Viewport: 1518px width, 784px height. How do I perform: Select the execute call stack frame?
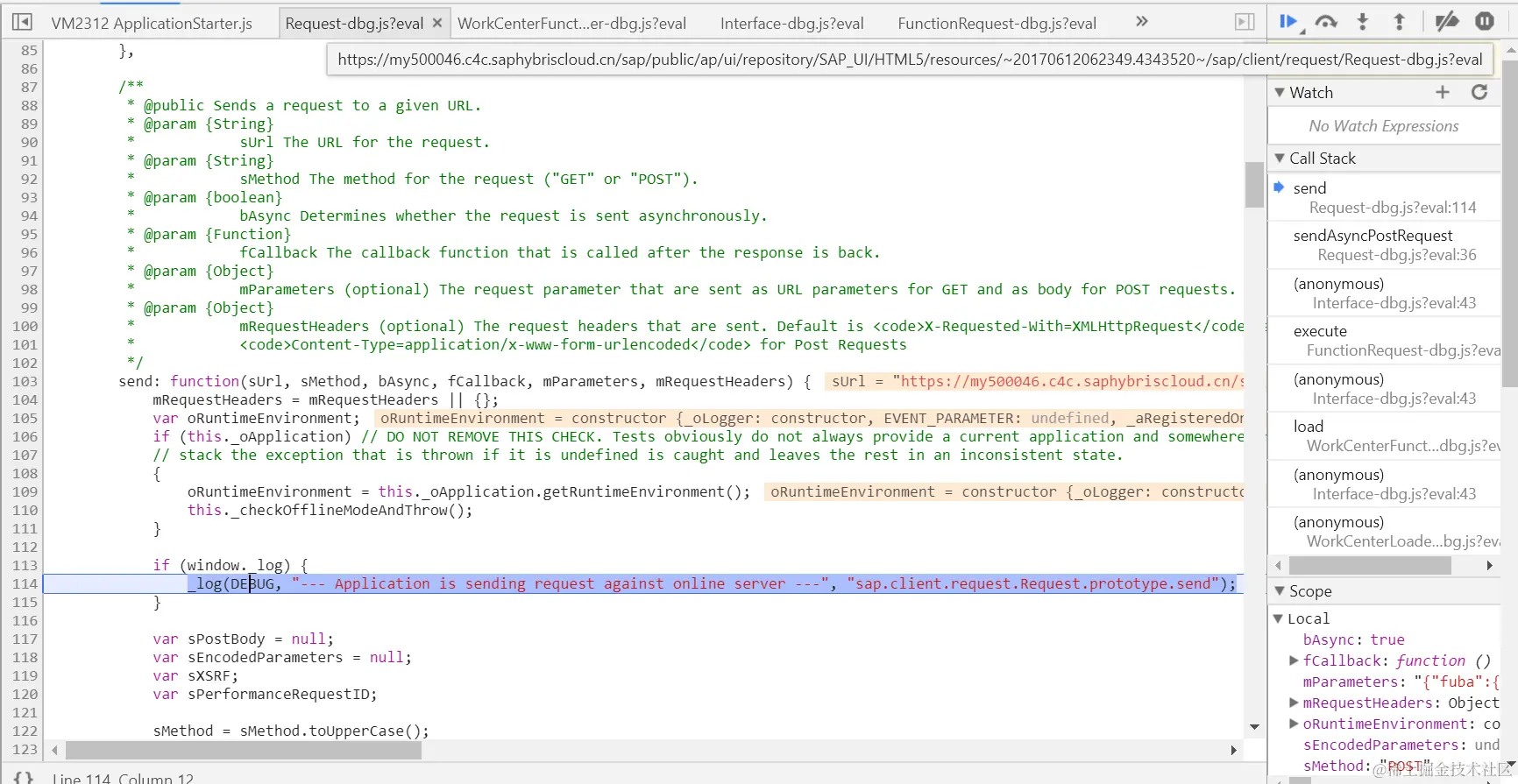click(1385, 340)
